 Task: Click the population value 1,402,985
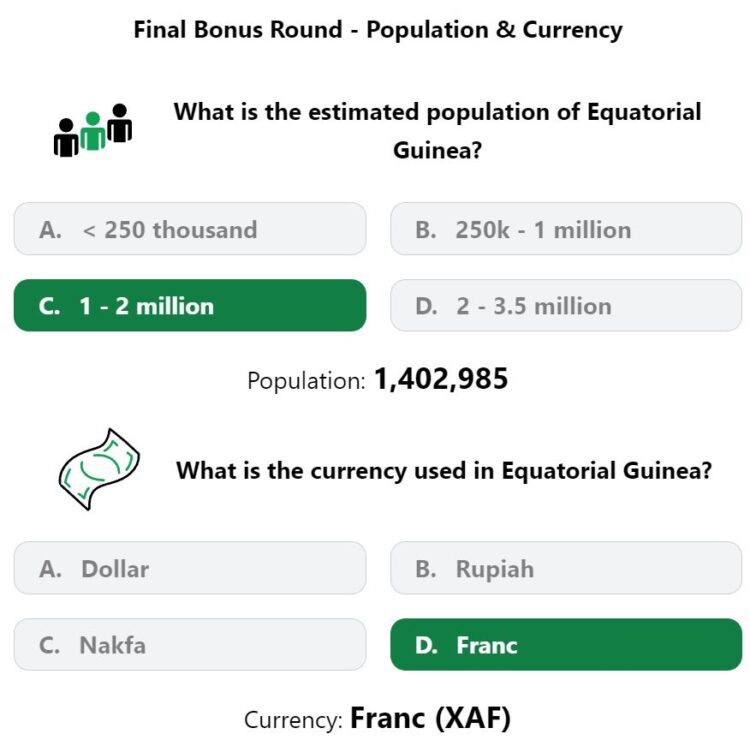coord(441,379)
